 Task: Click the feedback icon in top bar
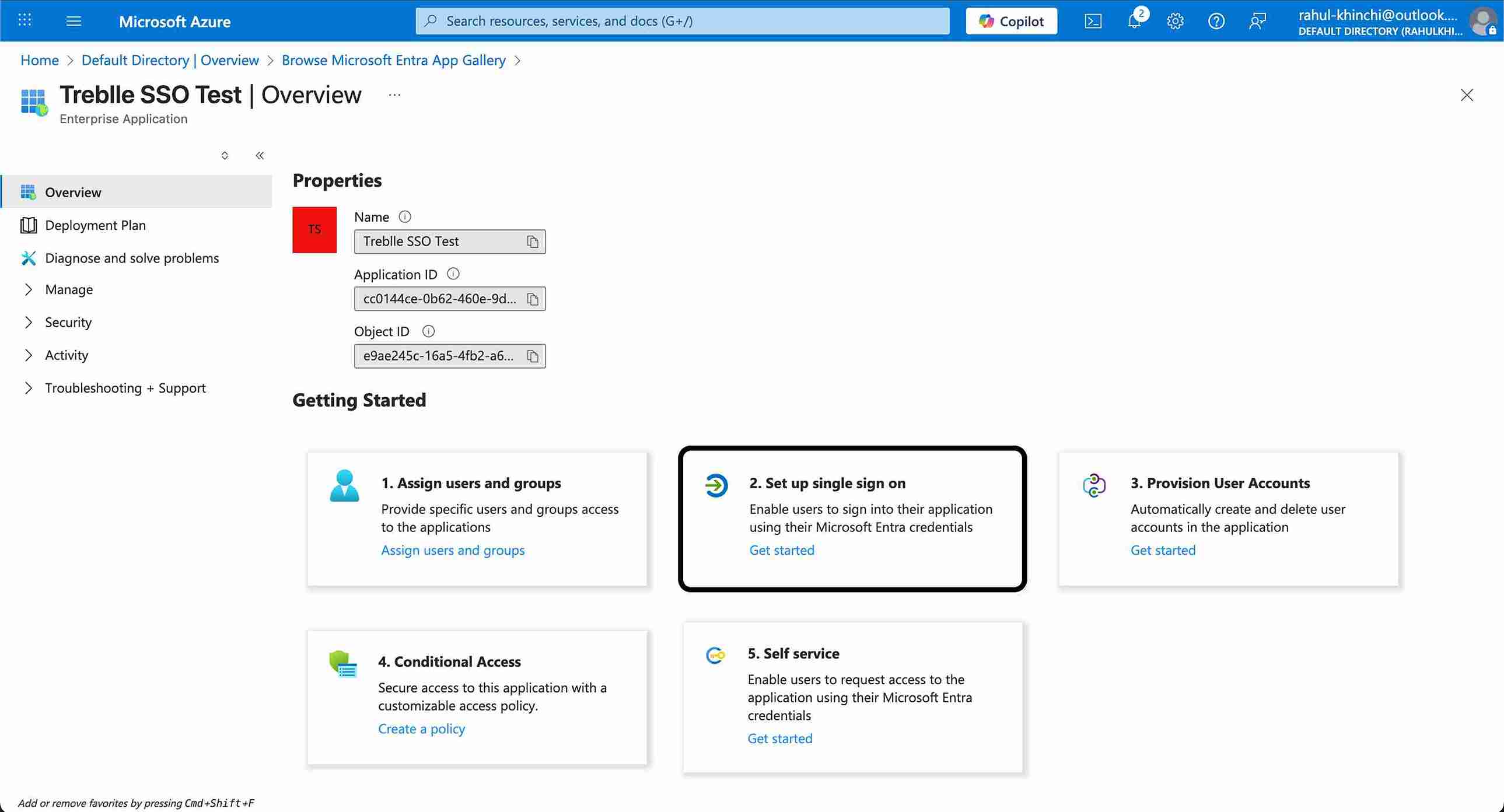click(1258, 21)
